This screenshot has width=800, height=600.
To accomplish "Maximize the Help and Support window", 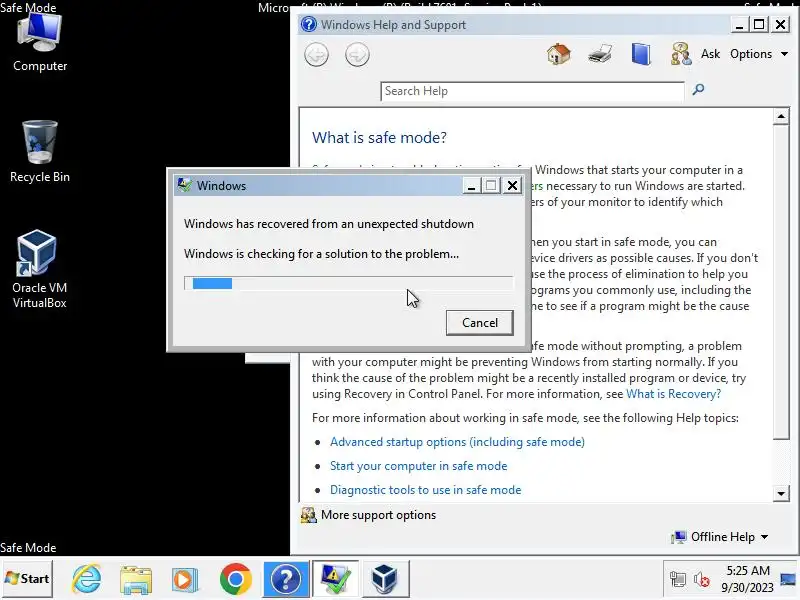I will 759,24.
